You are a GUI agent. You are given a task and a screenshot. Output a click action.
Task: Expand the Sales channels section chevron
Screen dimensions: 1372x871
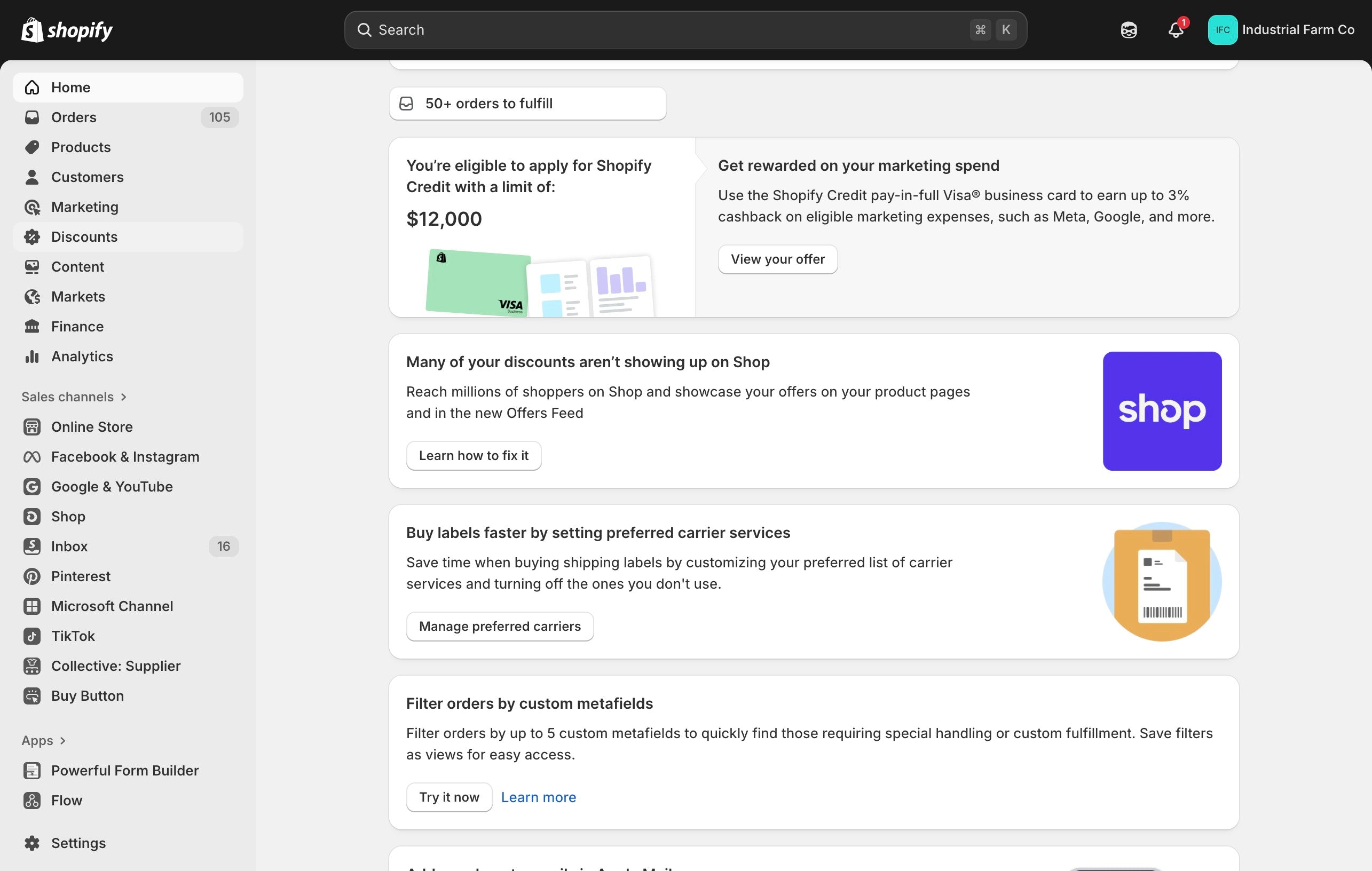pos(124,397)
